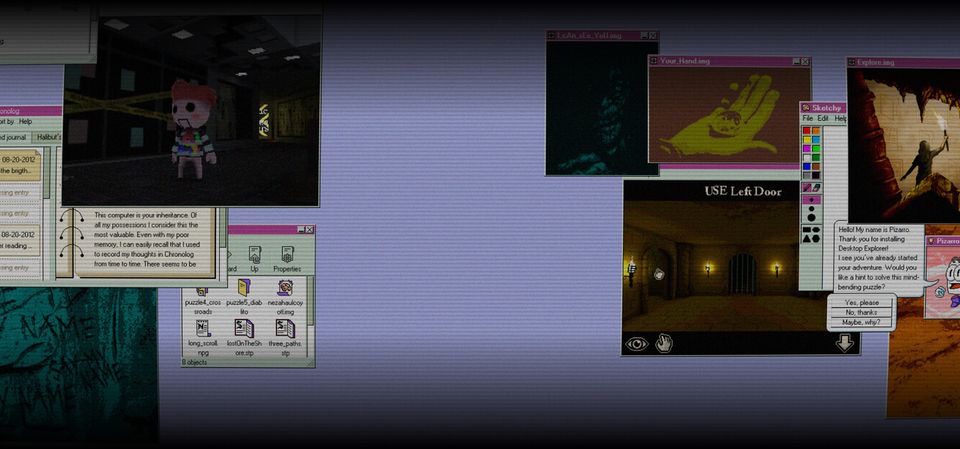
Task: Choose the medium brush dot in Sketchy
Action: pos(811,208)
